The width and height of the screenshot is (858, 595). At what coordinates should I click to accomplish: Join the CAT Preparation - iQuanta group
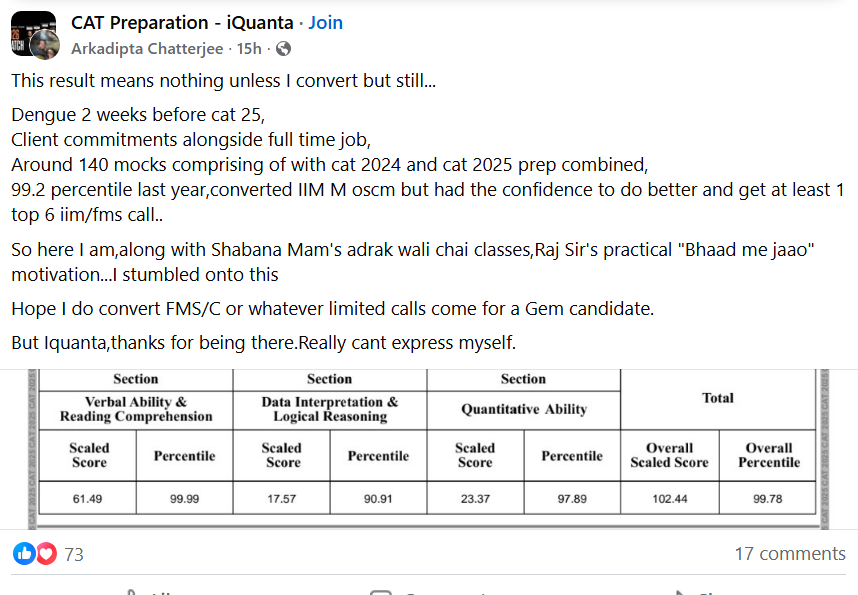click(x=326, y=22)
